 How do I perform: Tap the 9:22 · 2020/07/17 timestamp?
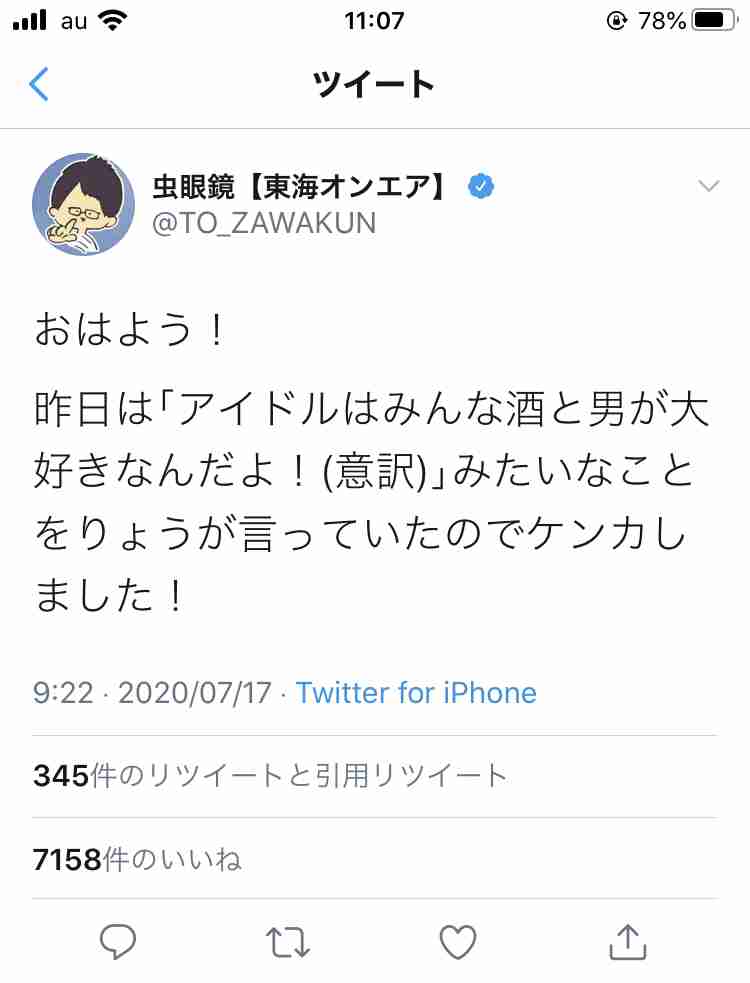coord(152,693)
